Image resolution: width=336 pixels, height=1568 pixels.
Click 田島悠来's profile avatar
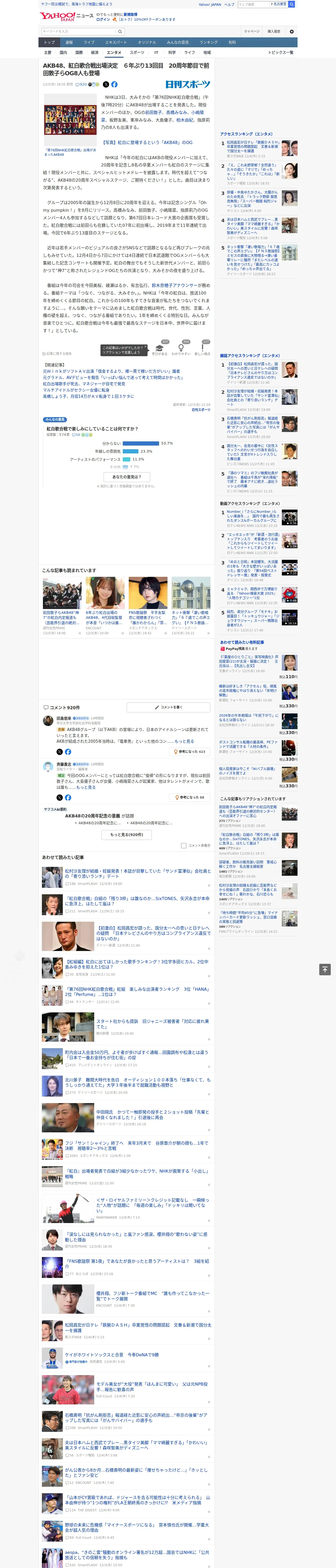[x=48, y=721]
